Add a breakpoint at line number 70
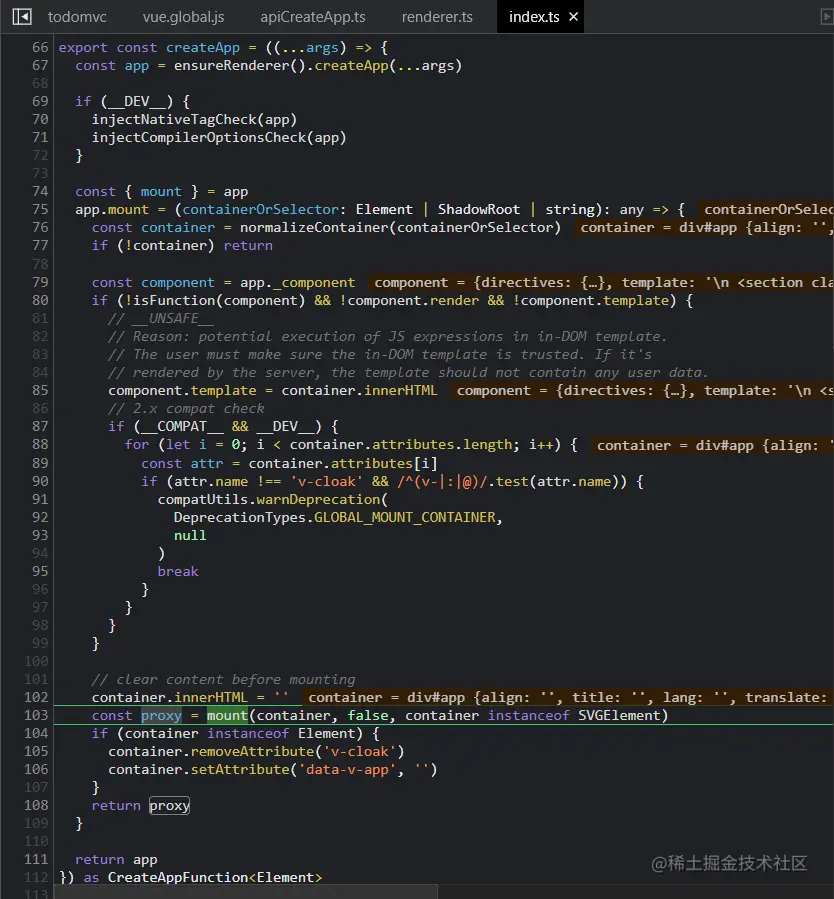Viewport: 834px width, 899px height. click(x=40, y=119)
